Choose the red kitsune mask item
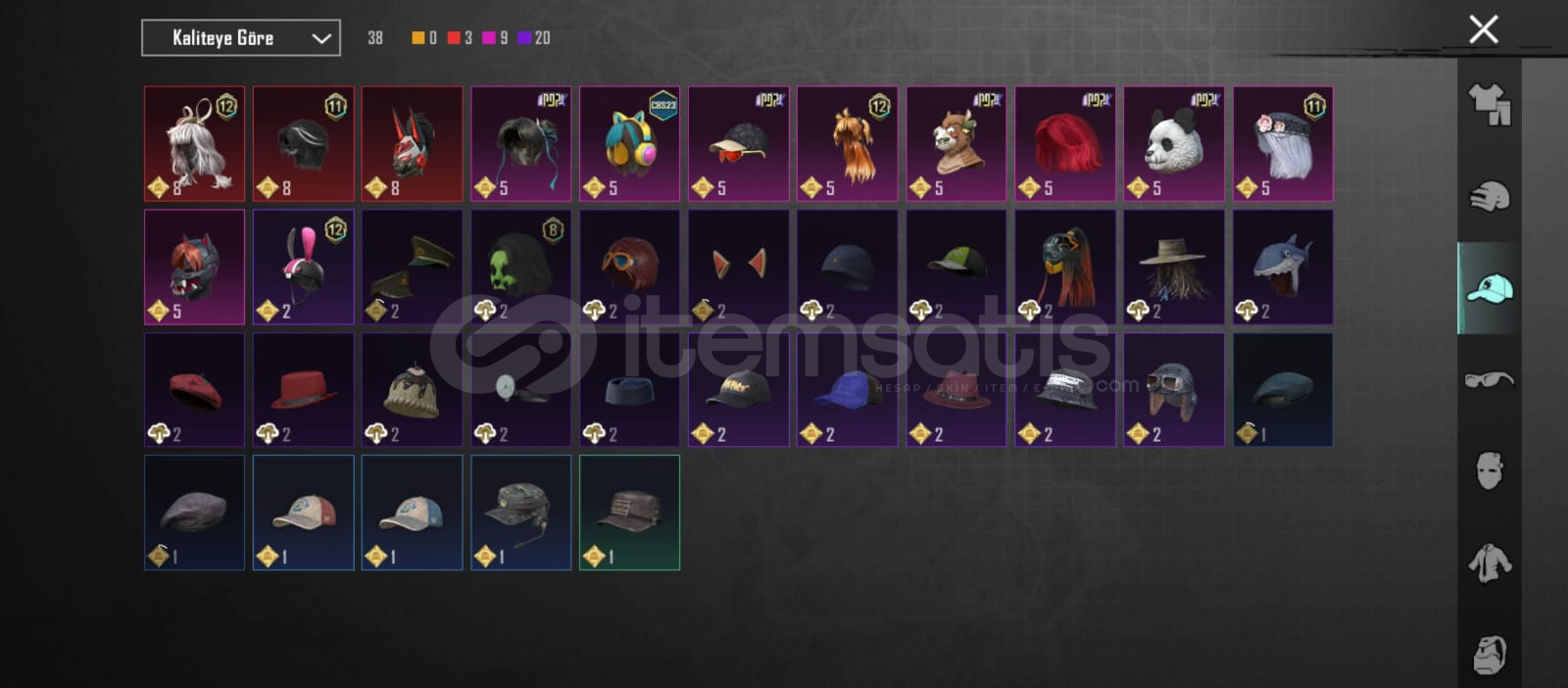The width and height of the screenshot is (1568, 688). pos(412,144)
